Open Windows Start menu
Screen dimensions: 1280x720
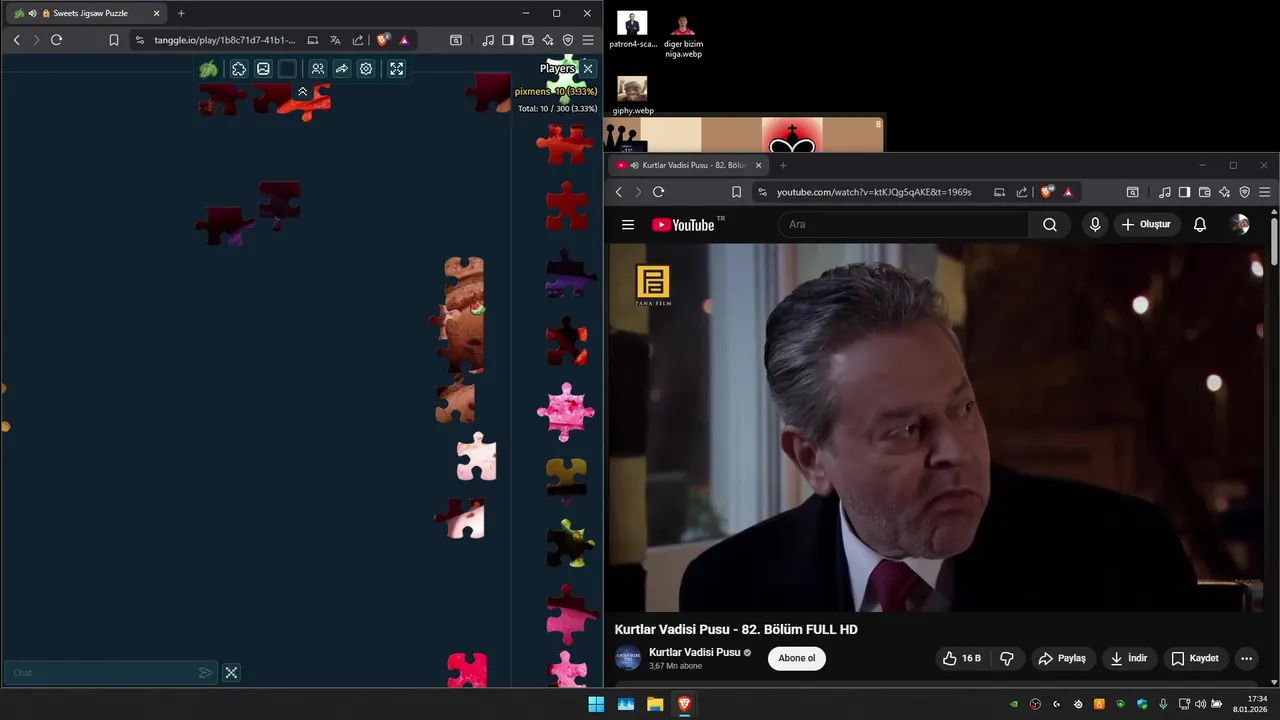point(596,704)
